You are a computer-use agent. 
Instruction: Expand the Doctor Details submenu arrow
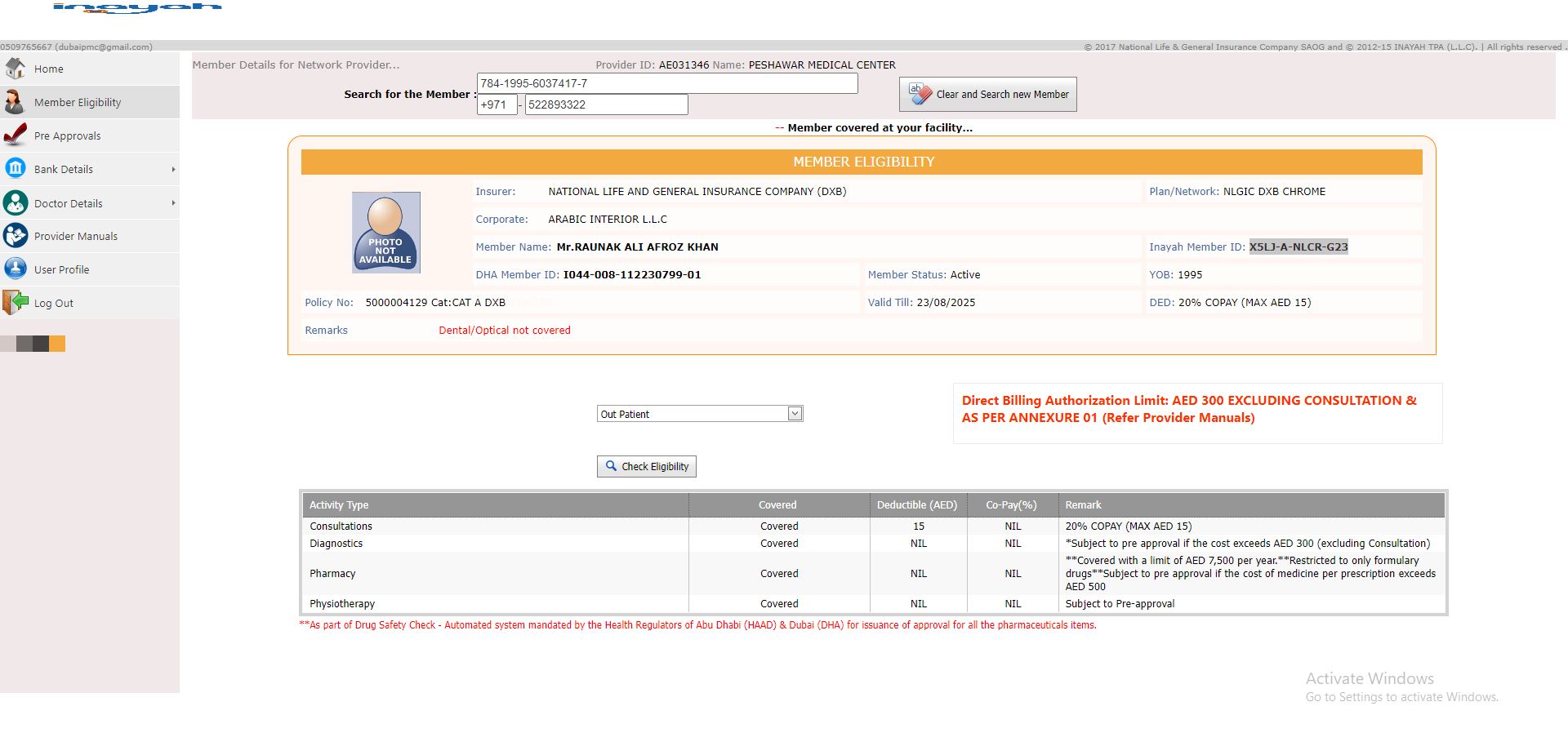[x=173, y=202]
